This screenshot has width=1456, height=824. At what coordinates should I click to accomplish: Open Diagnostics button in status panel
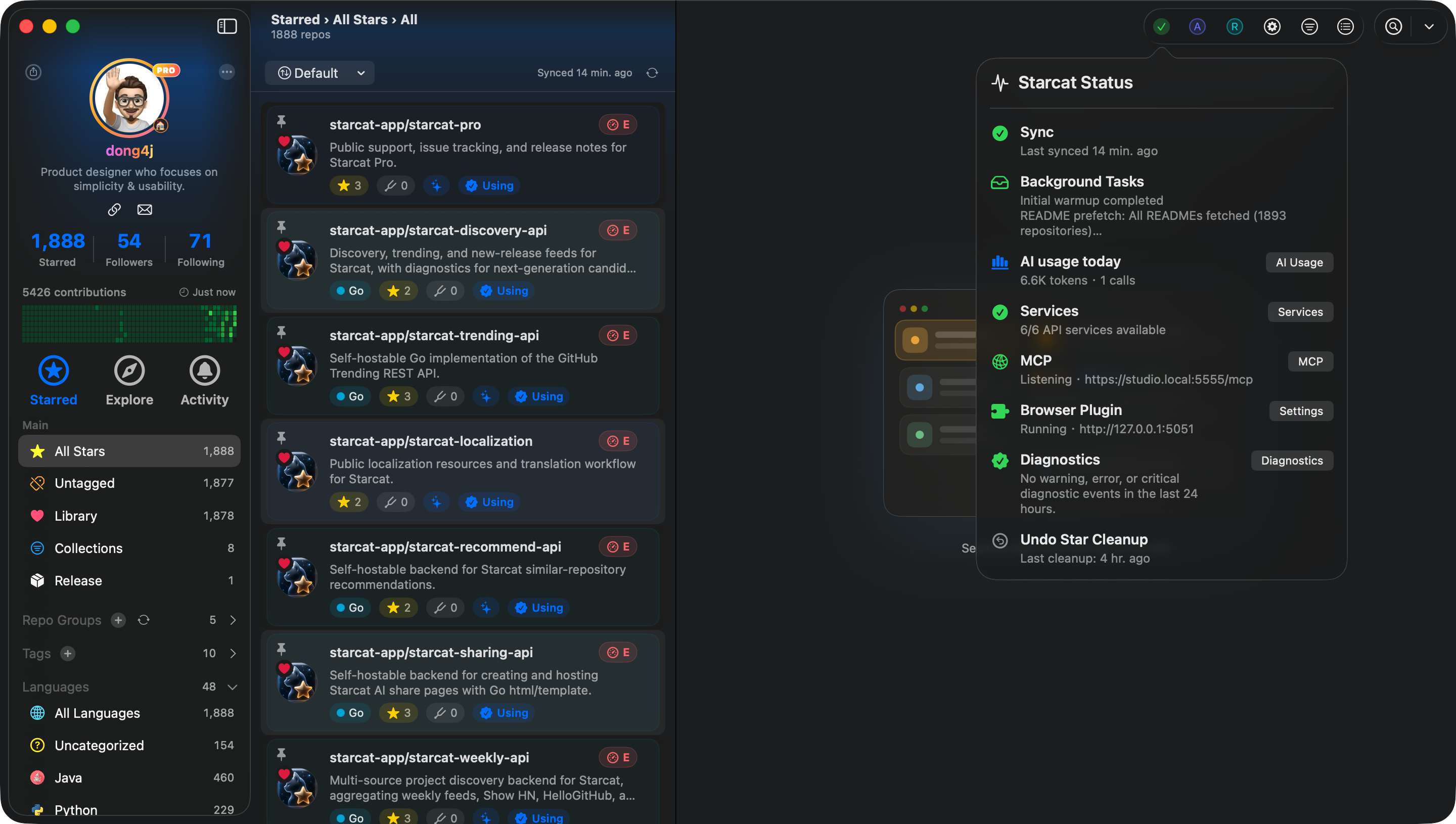[1292, 461]
